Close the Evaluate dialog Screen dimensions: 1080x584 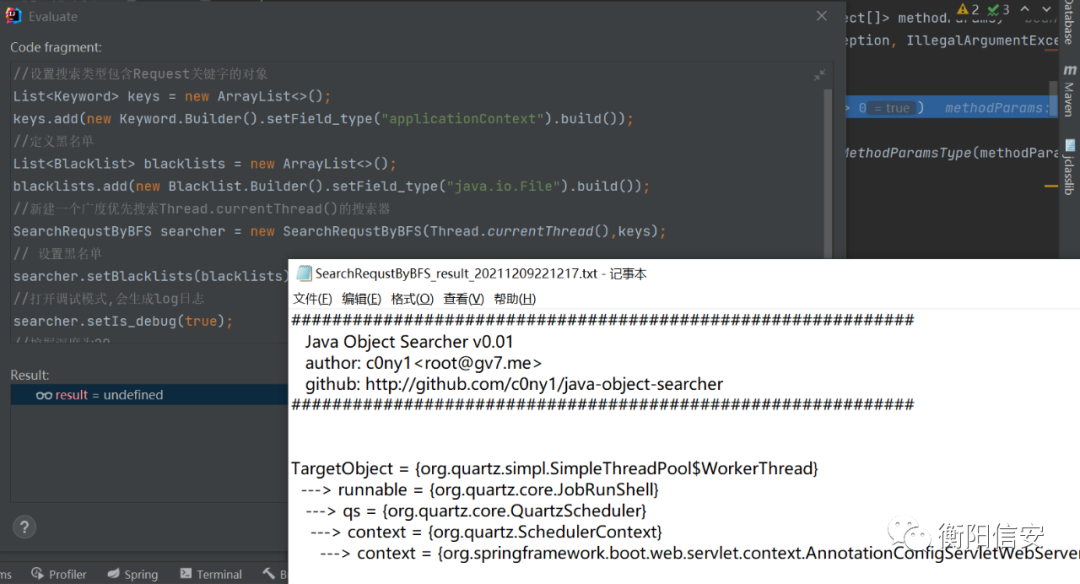(x=822, y=16)
